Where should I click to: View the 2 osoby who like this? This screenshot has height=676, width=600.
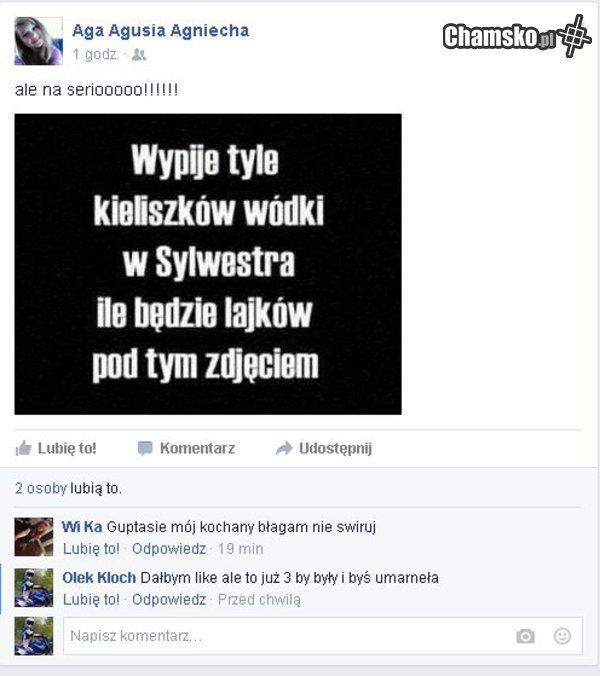(x=41, y=488)
